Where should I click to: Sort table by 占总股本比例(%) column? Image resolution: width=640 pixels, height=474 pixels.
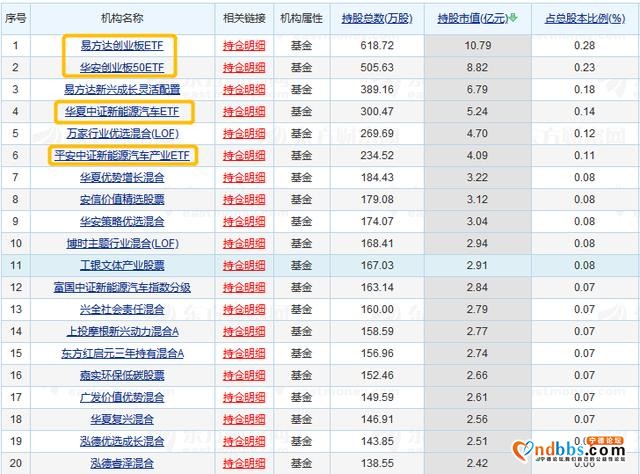pyautogui.click(x=584, y=18)
